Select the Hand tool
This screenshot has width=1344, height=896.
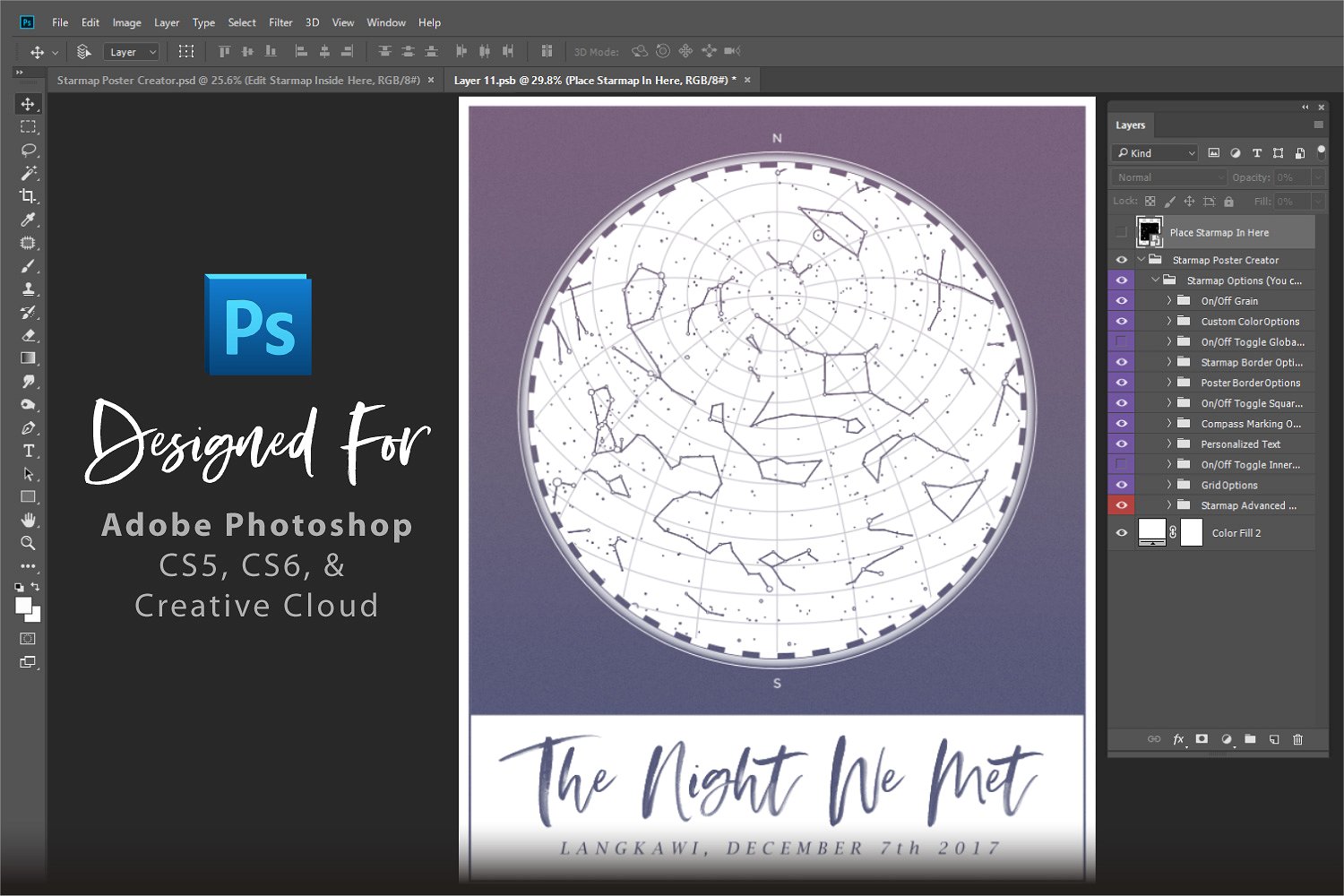[28, 520]
